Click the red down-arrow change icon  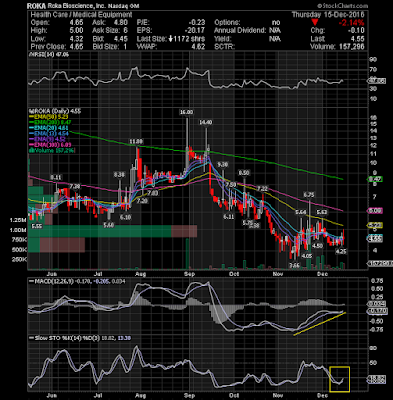(x=315, y=23)
